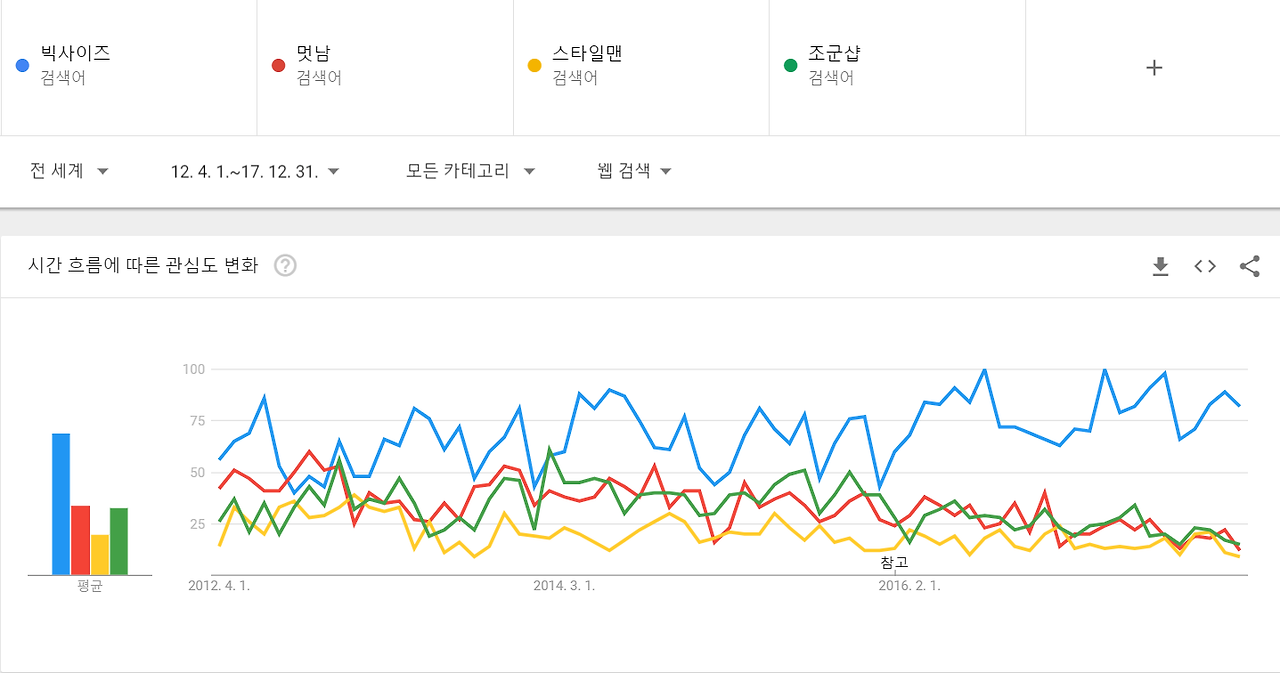Click the blue dot beside 빅사이즈
Screen dimensions: 1280x673
(22, 66)
